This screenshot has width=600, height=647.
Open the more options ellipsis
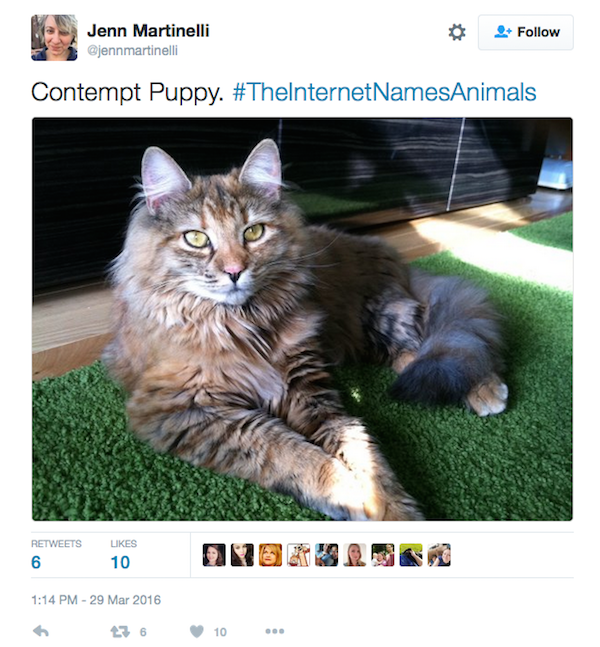coord(275,631)
